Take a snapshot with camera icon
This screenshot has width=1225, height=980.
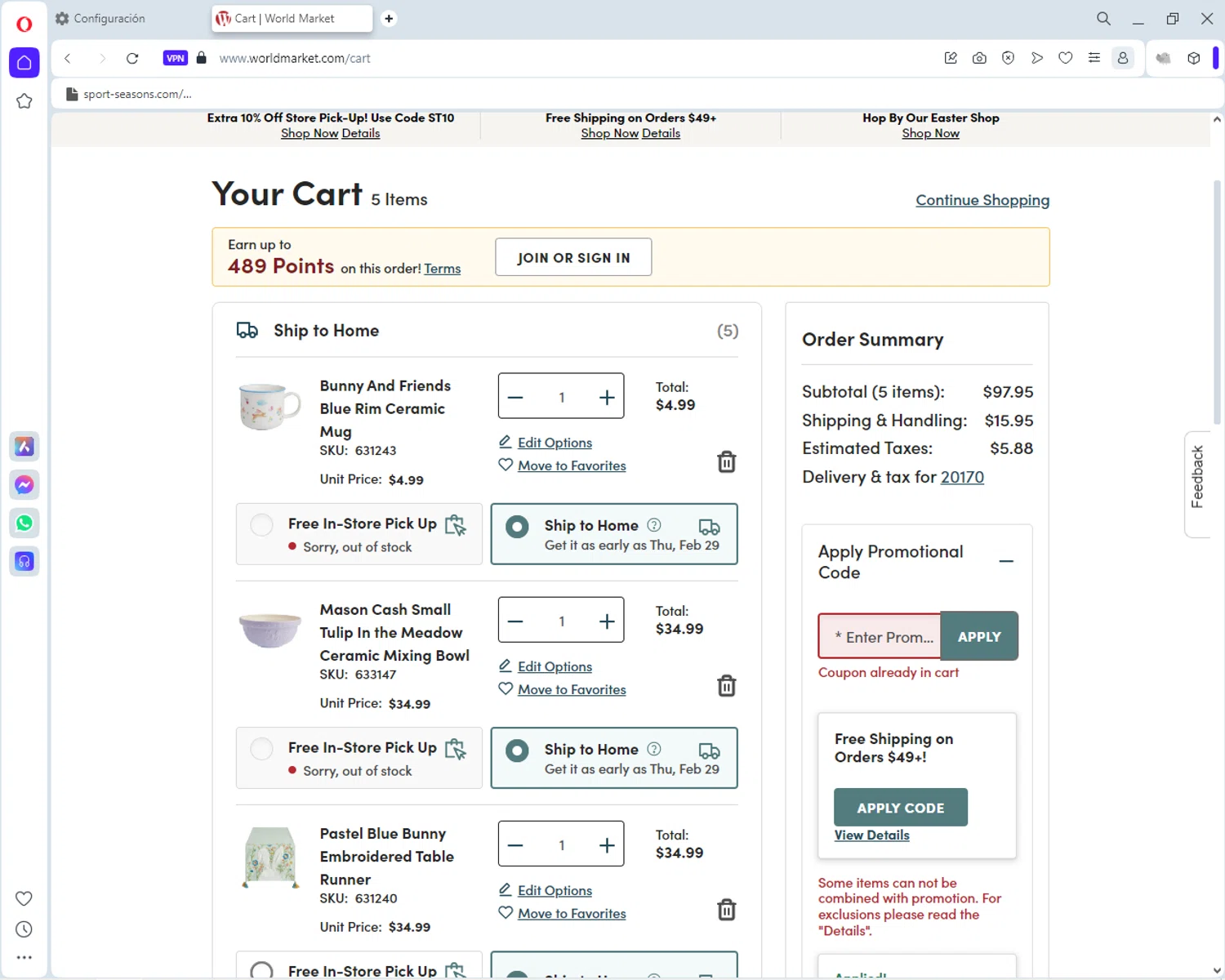click(979, 58)
